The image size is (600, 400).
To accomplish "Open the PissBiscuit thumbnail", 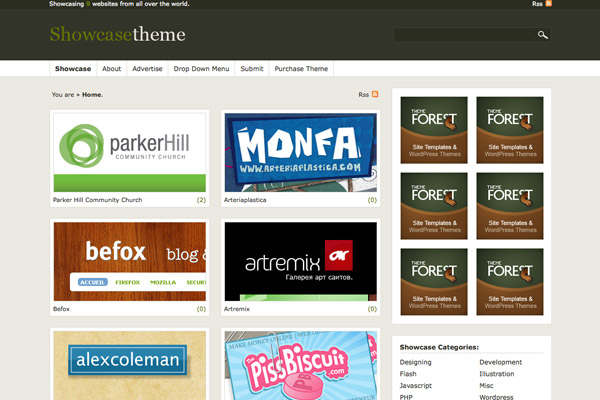I will (x=301, y=366).
